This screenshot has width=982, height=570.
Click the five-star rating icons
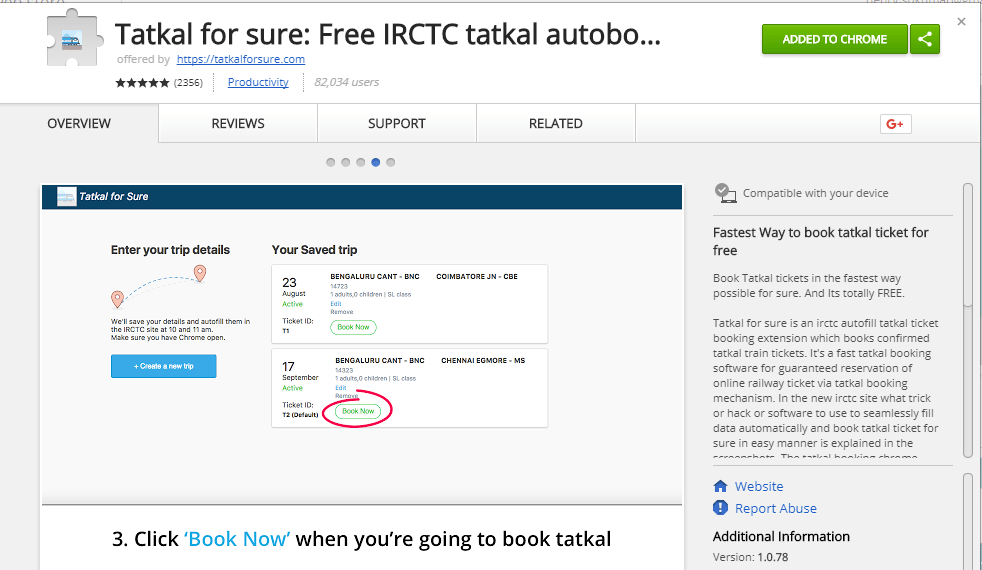tap(142, 83)
